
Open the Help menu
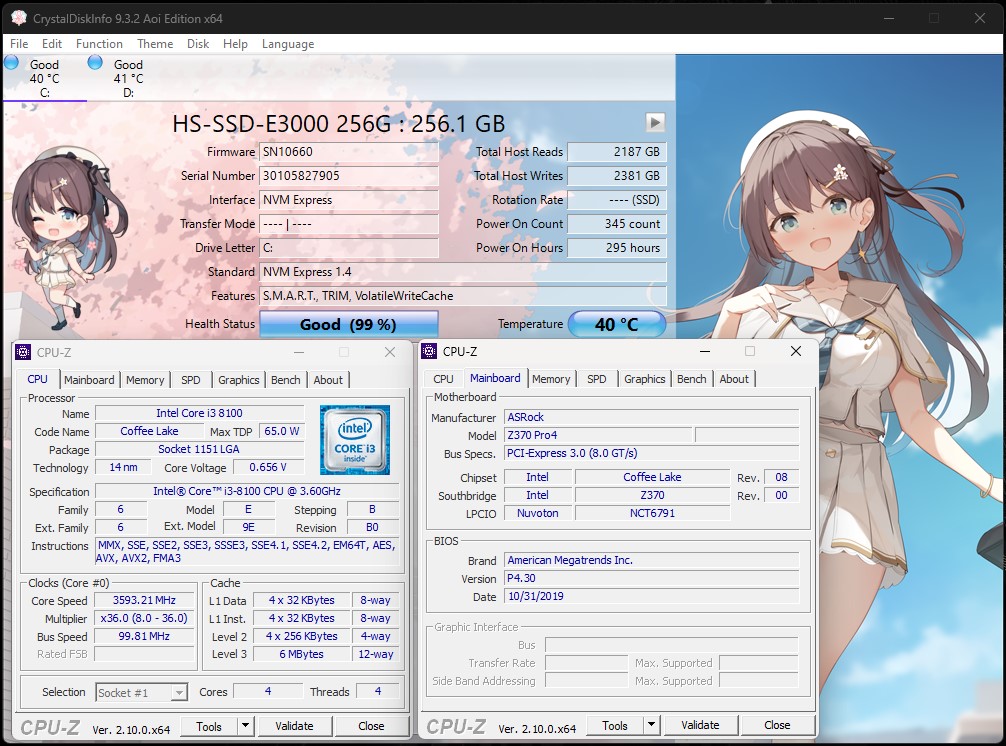(x=235, y=44)
